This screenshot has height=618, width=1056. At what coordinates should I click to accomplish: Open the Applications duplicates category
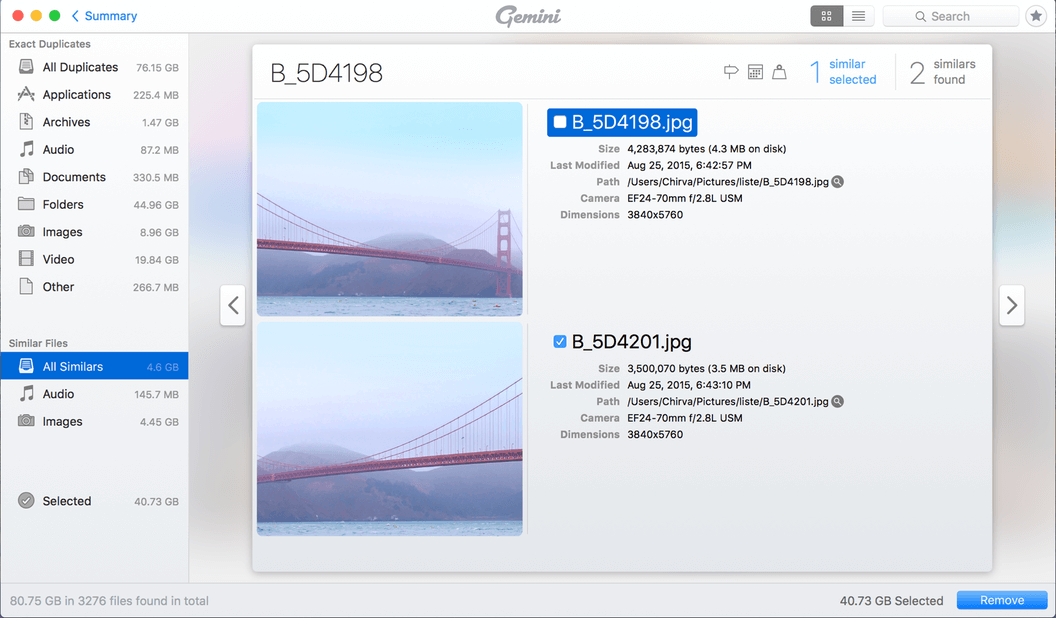(76, 95)
